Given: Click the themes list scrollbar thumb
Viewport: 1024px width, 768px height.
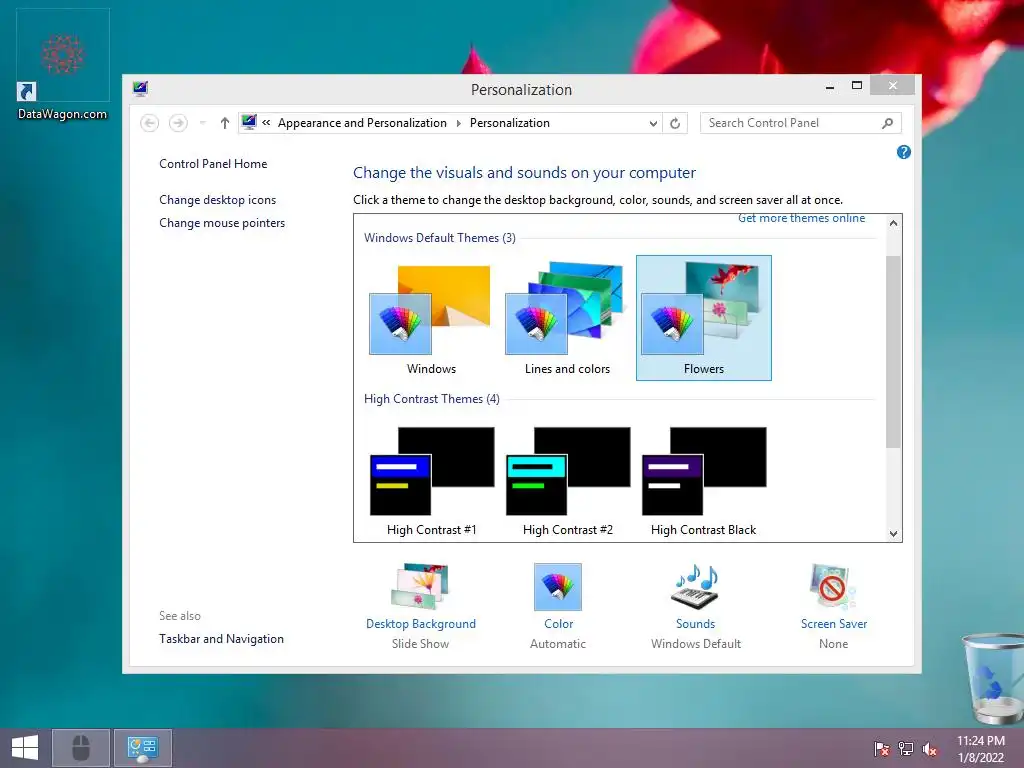Looking at the screenshot, I should 893,351.
